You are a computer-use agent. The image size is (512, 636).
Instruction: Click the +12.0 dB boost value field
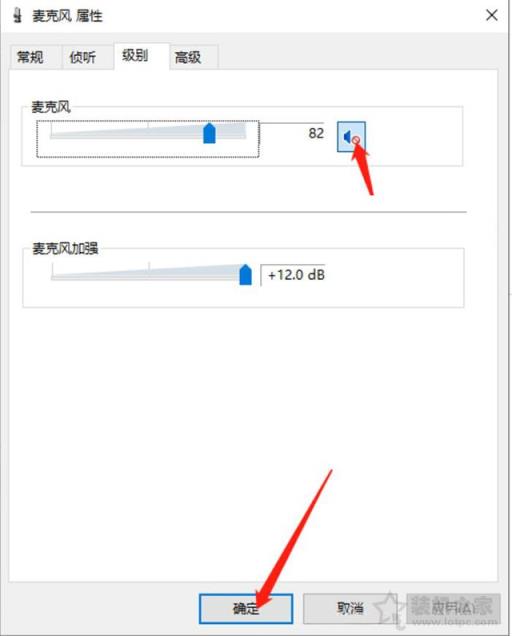pyautogui.click(x=293, y=275)
